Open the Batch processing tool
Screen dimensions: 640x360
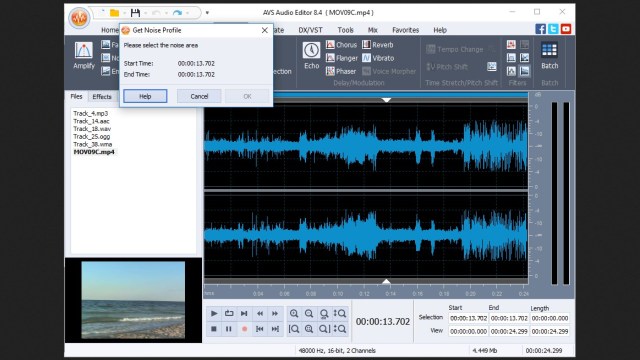coord(549,56)
